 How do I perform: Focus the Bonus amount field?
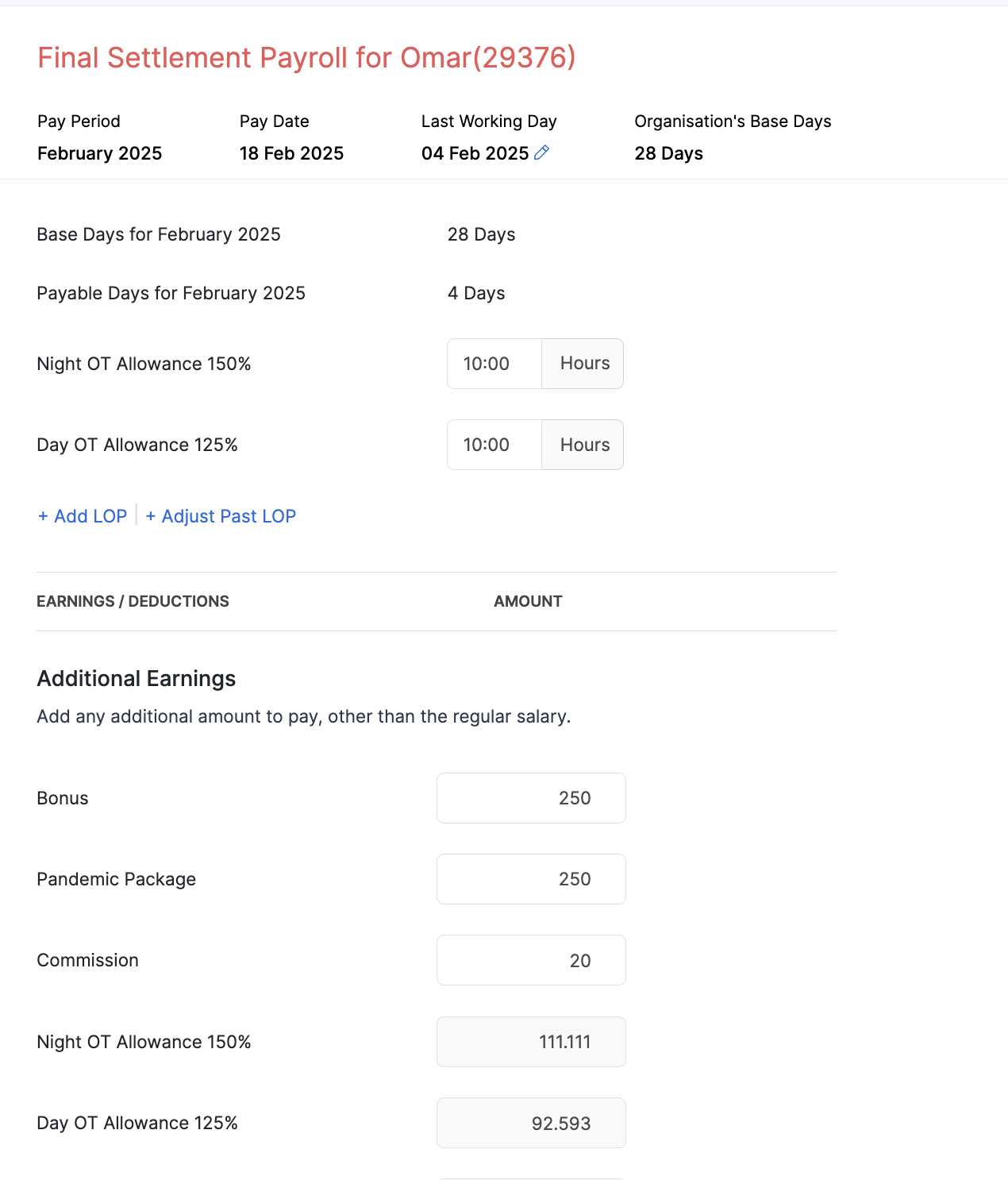click(531, 798)
